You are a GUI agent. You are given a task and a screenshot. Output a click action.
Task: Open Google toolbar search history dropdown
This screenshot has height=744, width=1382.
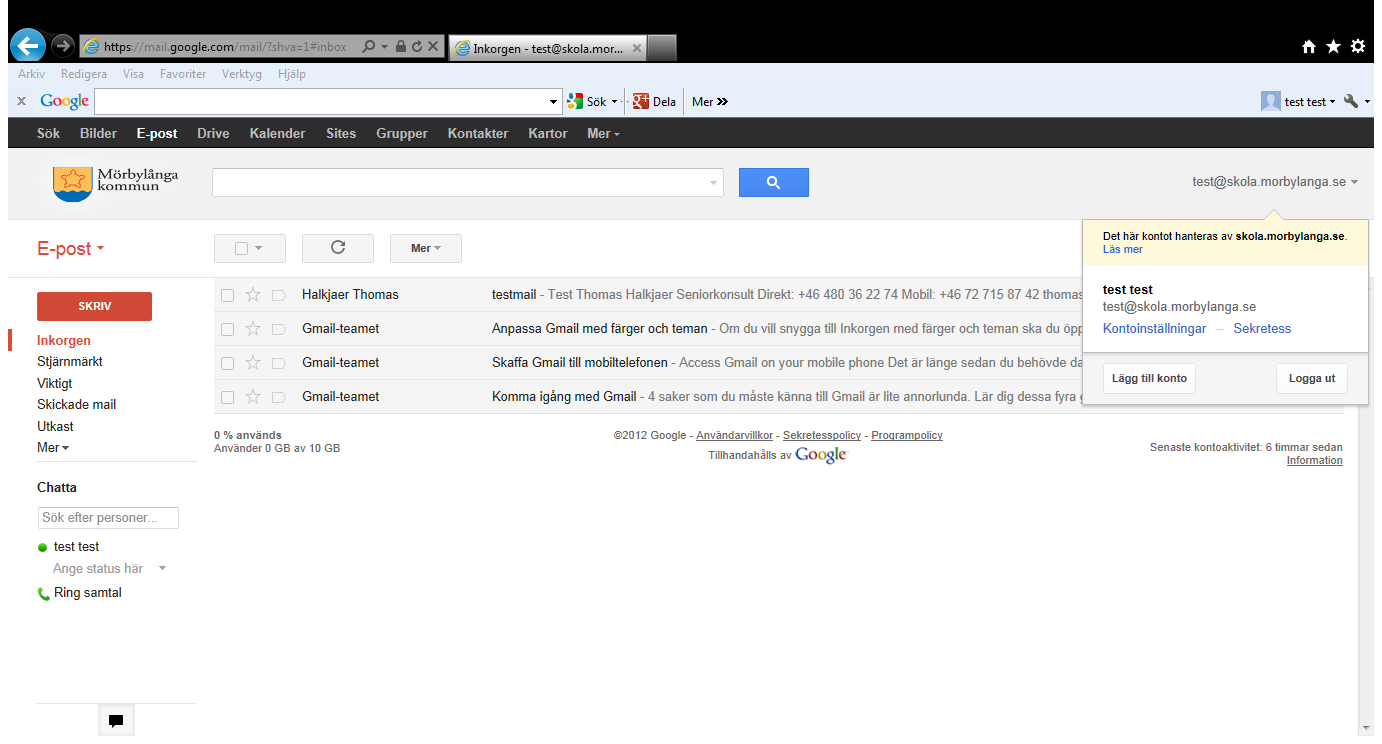[555, 101]
